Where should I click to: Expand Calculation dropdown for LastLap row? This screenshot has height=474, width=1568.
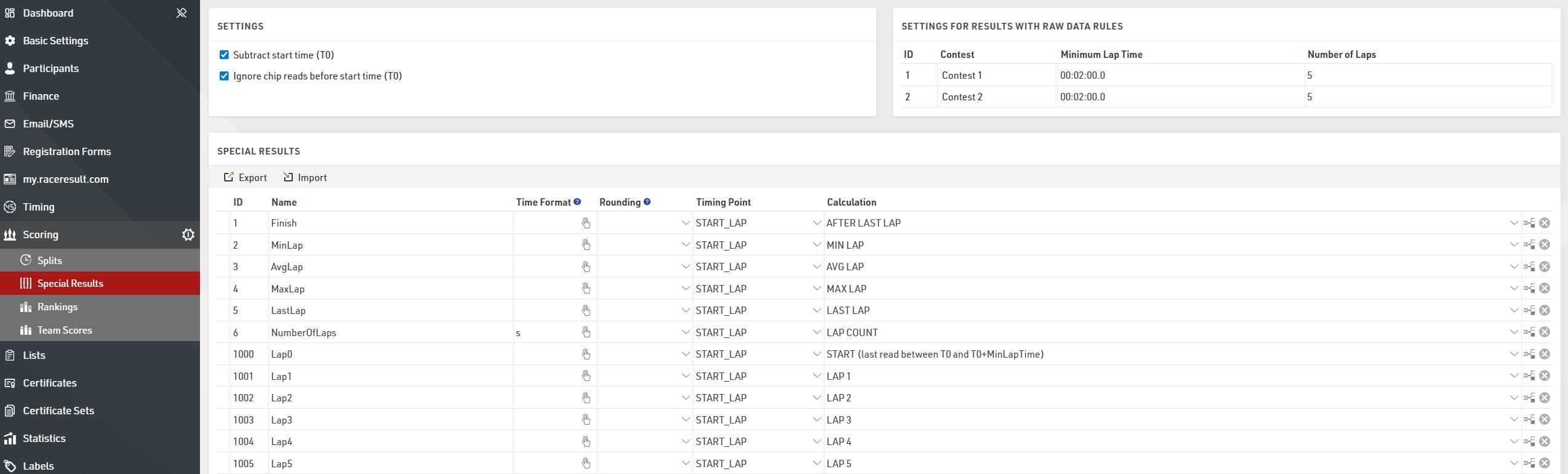coord(1514,310)
